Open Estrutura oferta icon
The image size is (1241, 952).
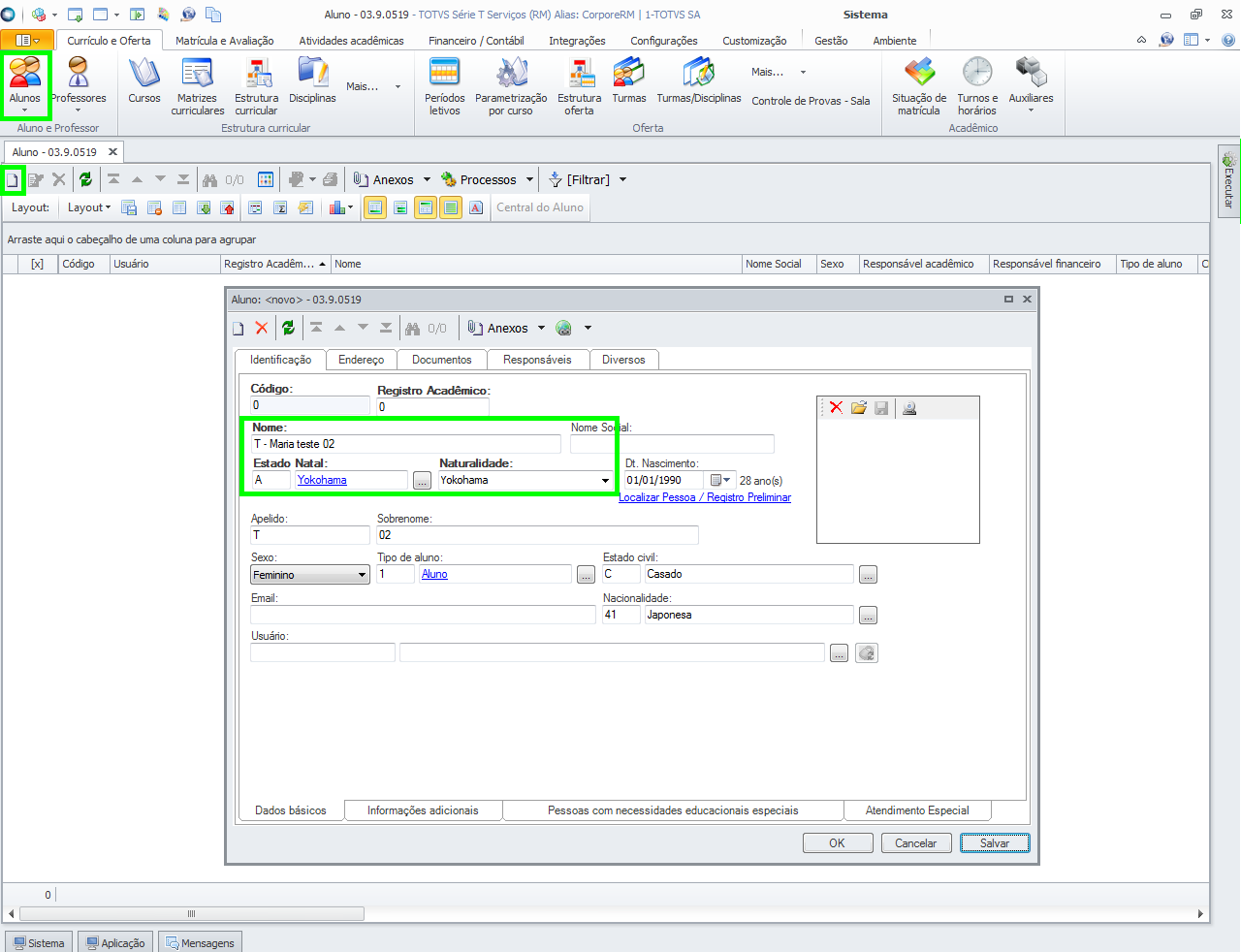[579, 86]
